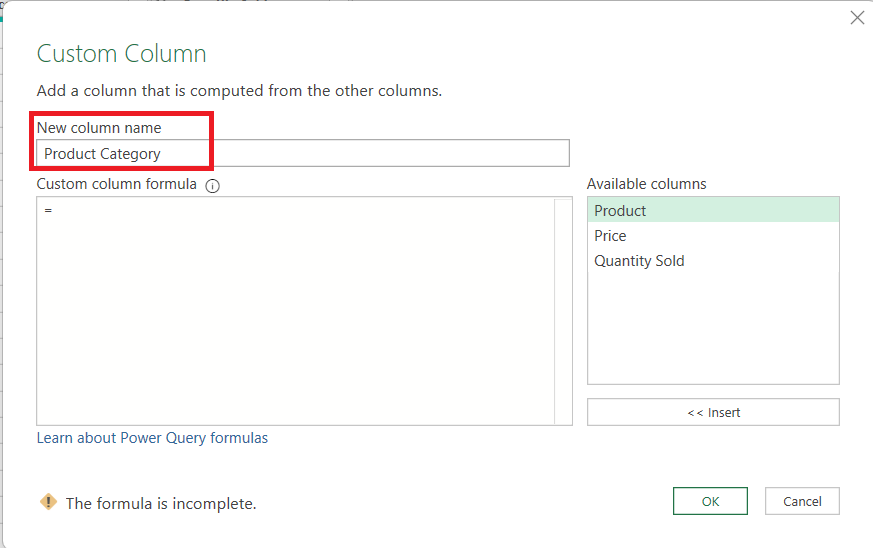
Task: Click the << Insert button
Action: point(713,412)
